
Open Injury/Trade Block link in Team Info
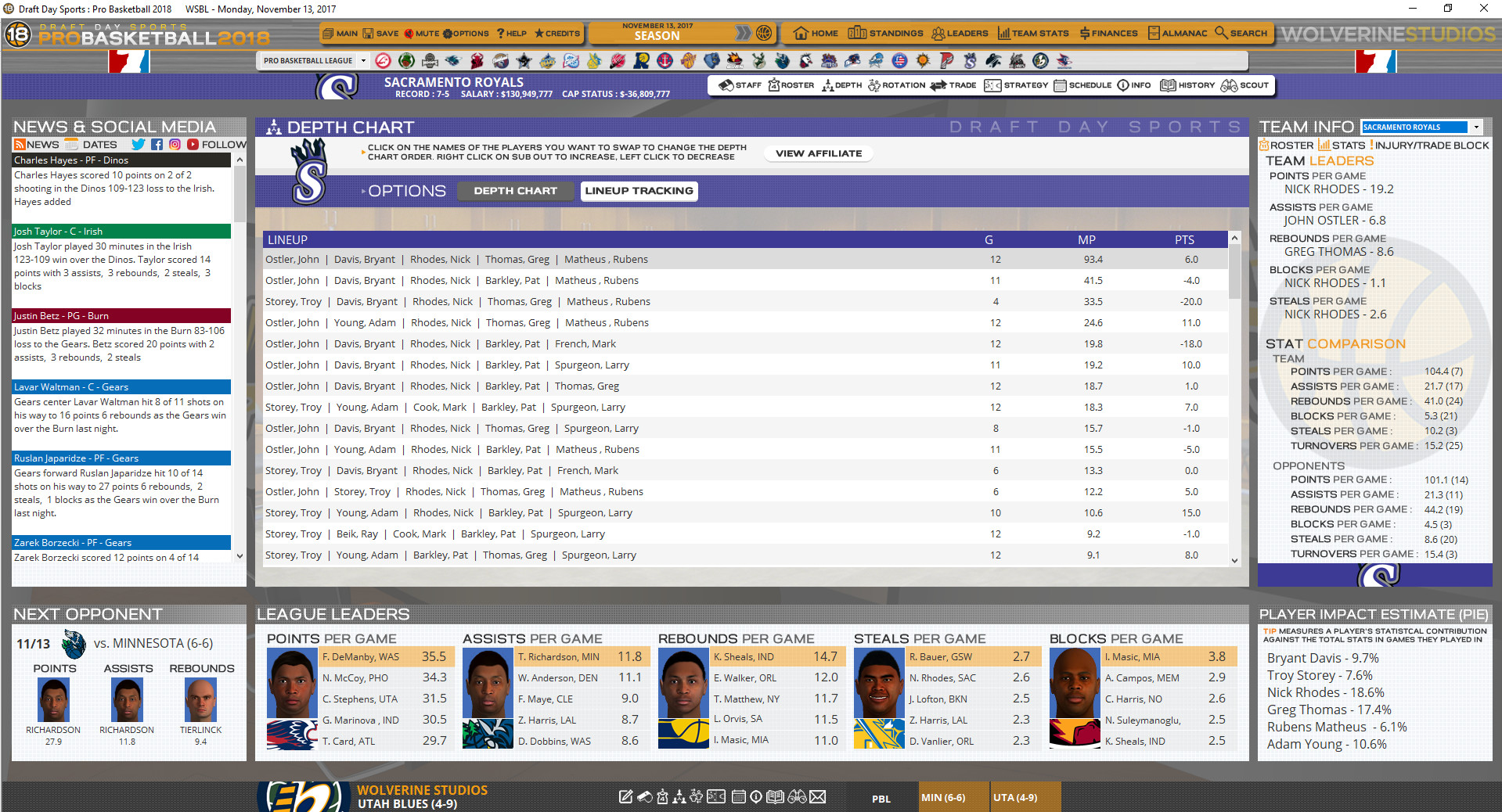pyautogui.click(x=1429, y=145)
